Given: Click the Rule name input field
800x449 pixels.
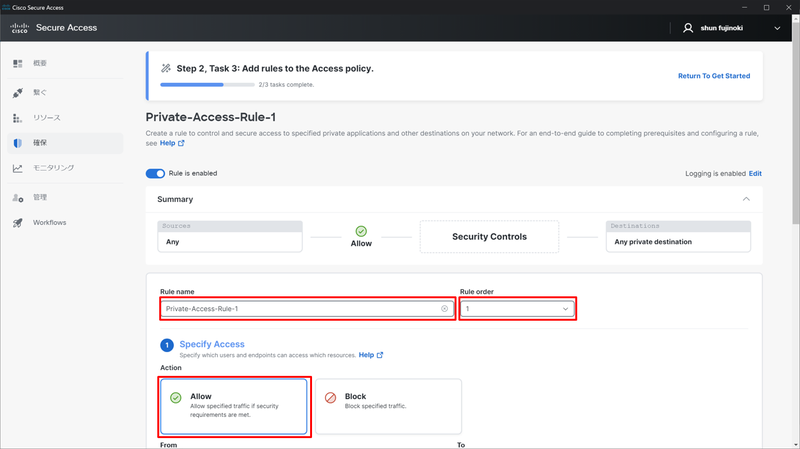Looking at the screenshot, I should (307, 309).
